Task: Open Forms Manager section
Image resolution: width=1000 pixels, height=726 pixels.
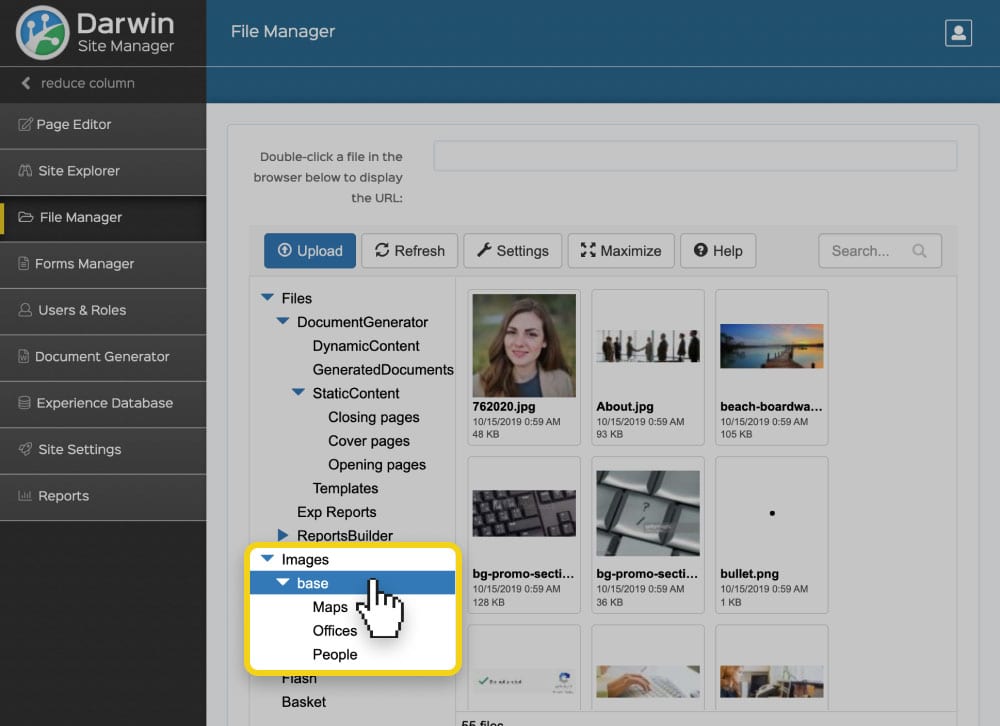Action: pyautogui.click(x=103, y=265)
